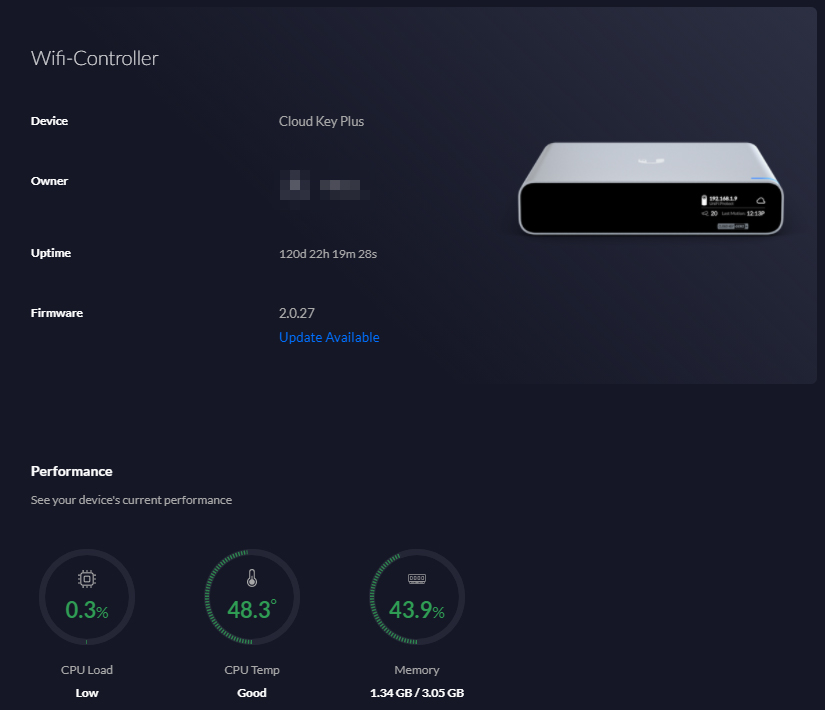Click the Good CPU temp status

pos(252,693)
